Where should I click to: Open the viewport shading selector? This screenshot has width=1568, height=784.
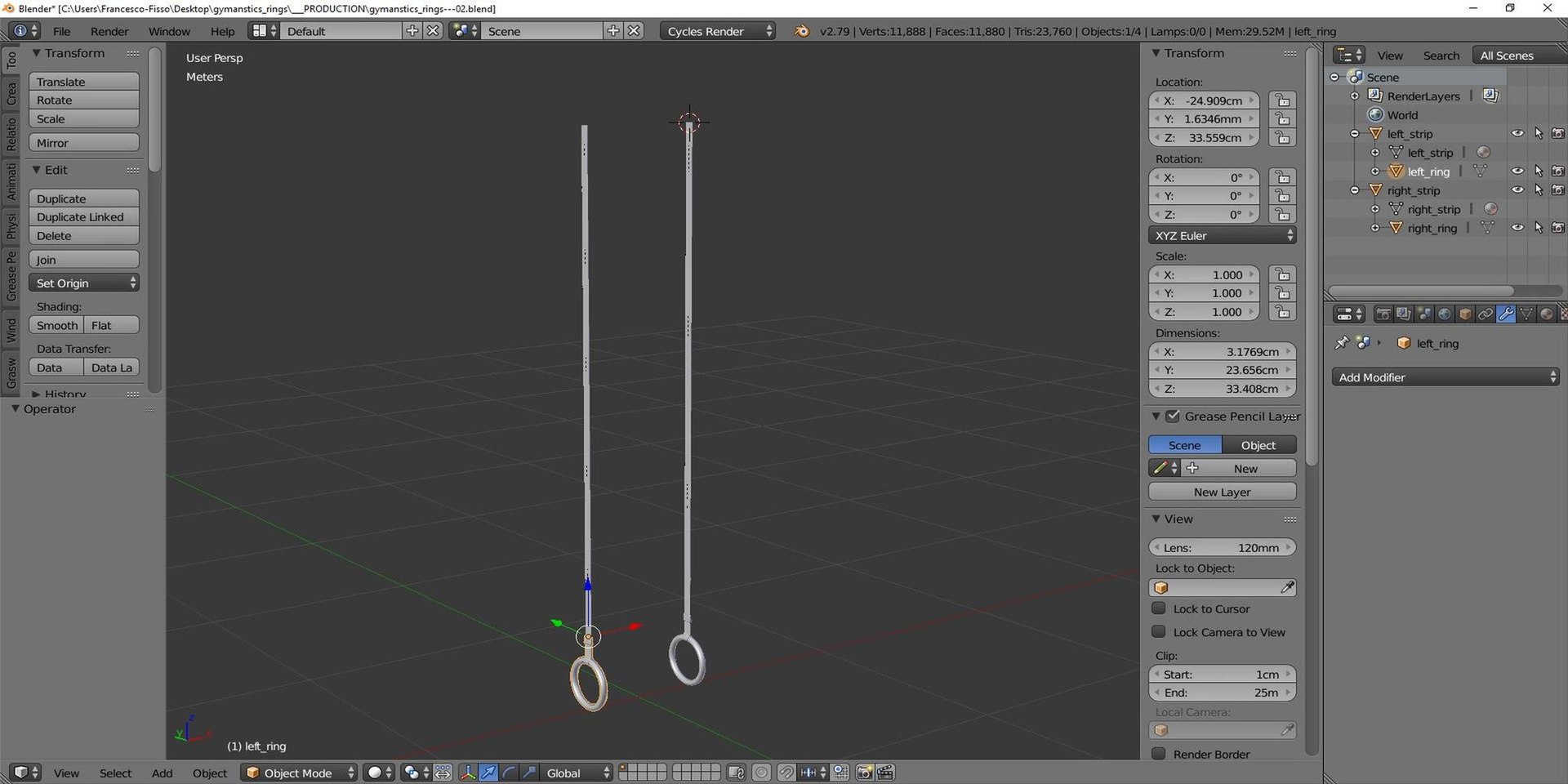(x=379, y=773)
